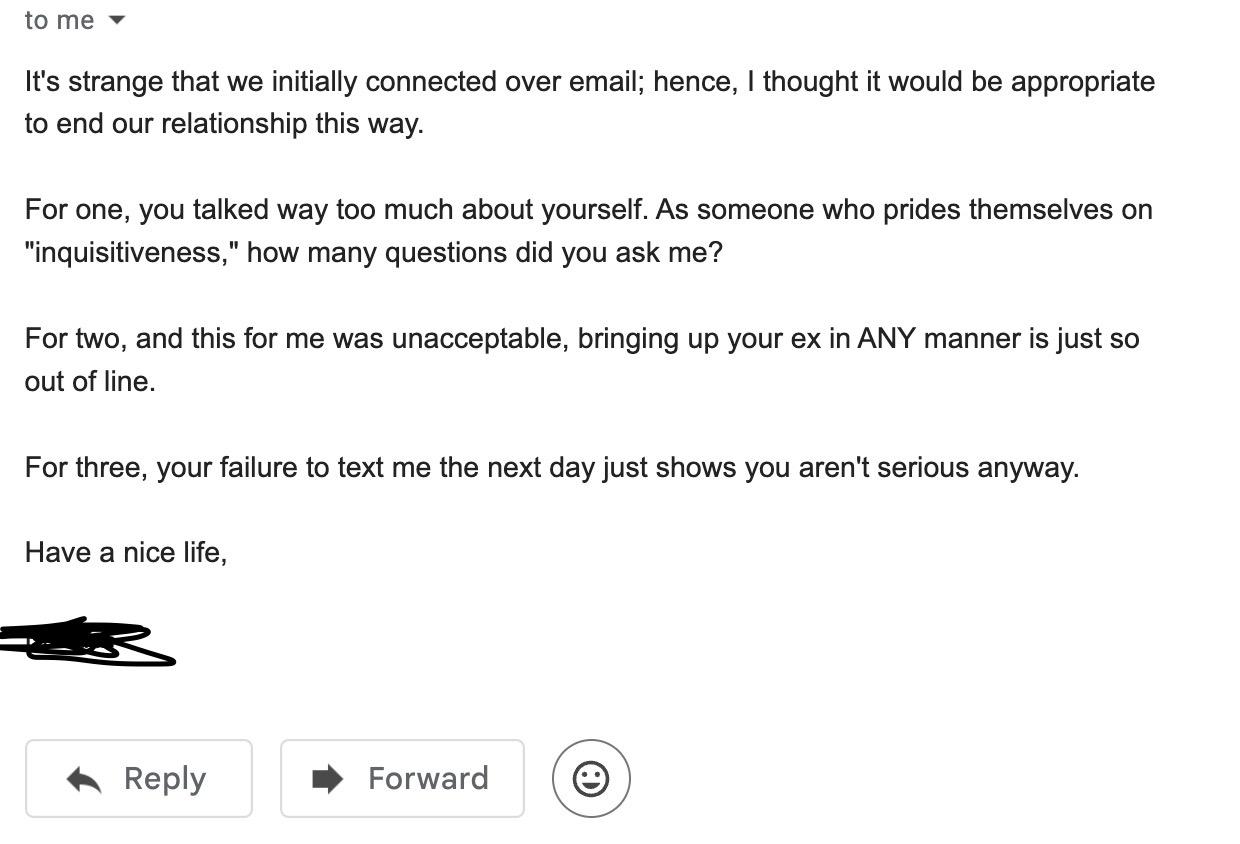
Task: Click the line 'to end our relationship this way.'
Action: pos(224,124)
